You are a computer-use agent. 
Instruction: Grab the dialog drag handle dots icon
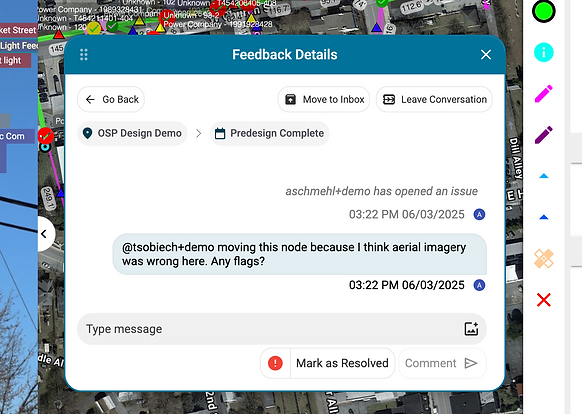[84, 55]
